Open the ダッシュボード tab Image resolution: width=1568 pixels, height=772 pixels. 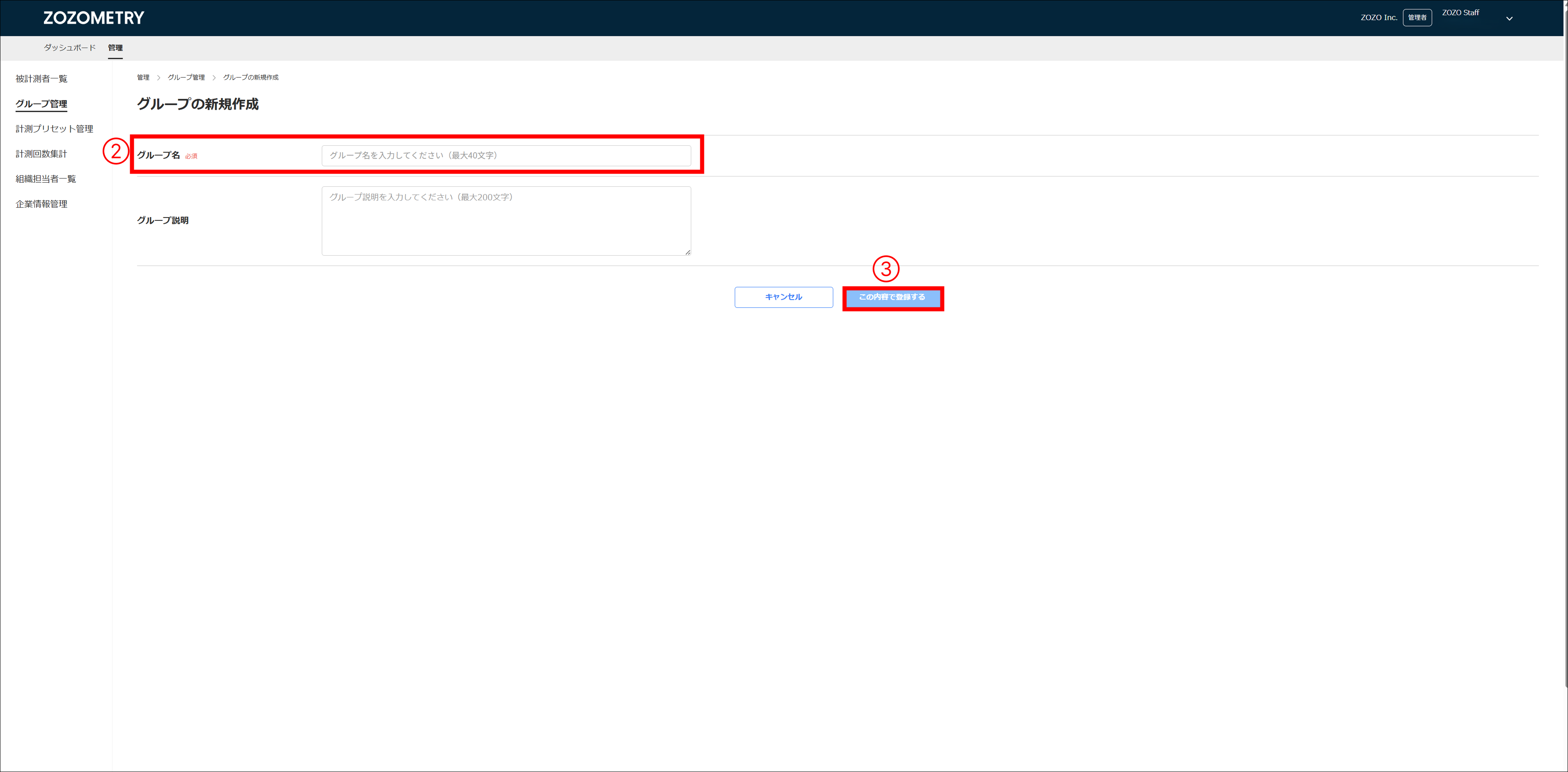click(69, 48)
